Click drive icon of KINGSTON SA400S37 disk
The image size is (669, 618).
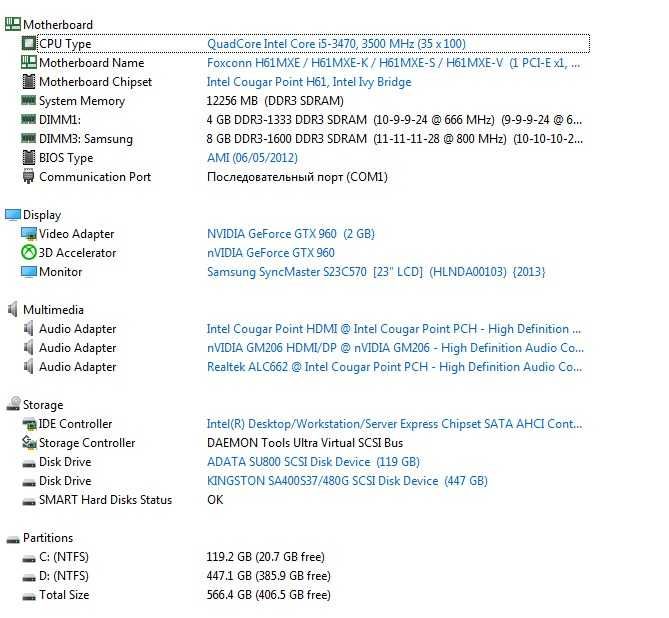[x=29, y=482]
